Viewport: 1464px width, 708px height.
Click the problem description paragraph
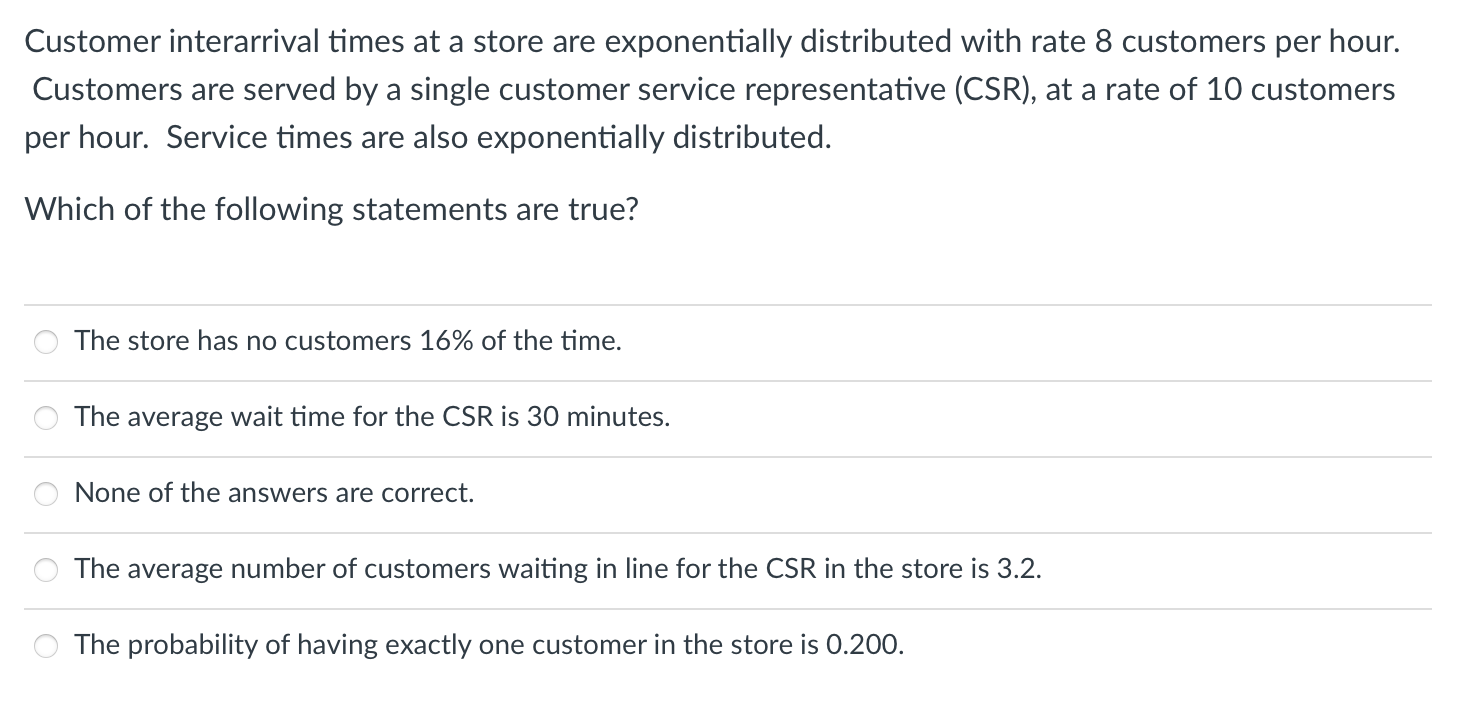coord(710,89)
